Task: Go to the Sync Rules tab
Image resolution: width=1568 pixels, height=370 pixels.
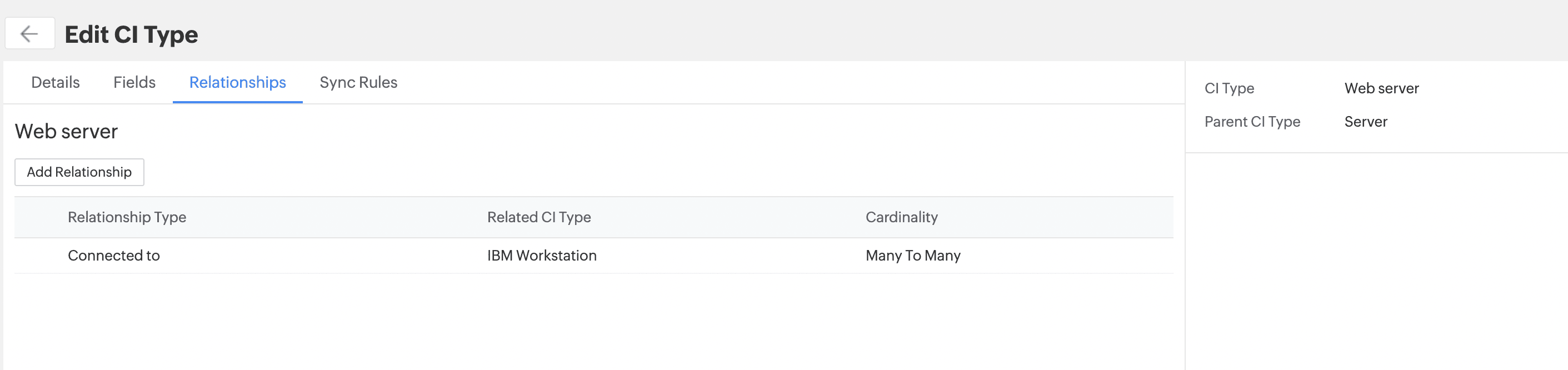Action: click(x=358, y=82)
